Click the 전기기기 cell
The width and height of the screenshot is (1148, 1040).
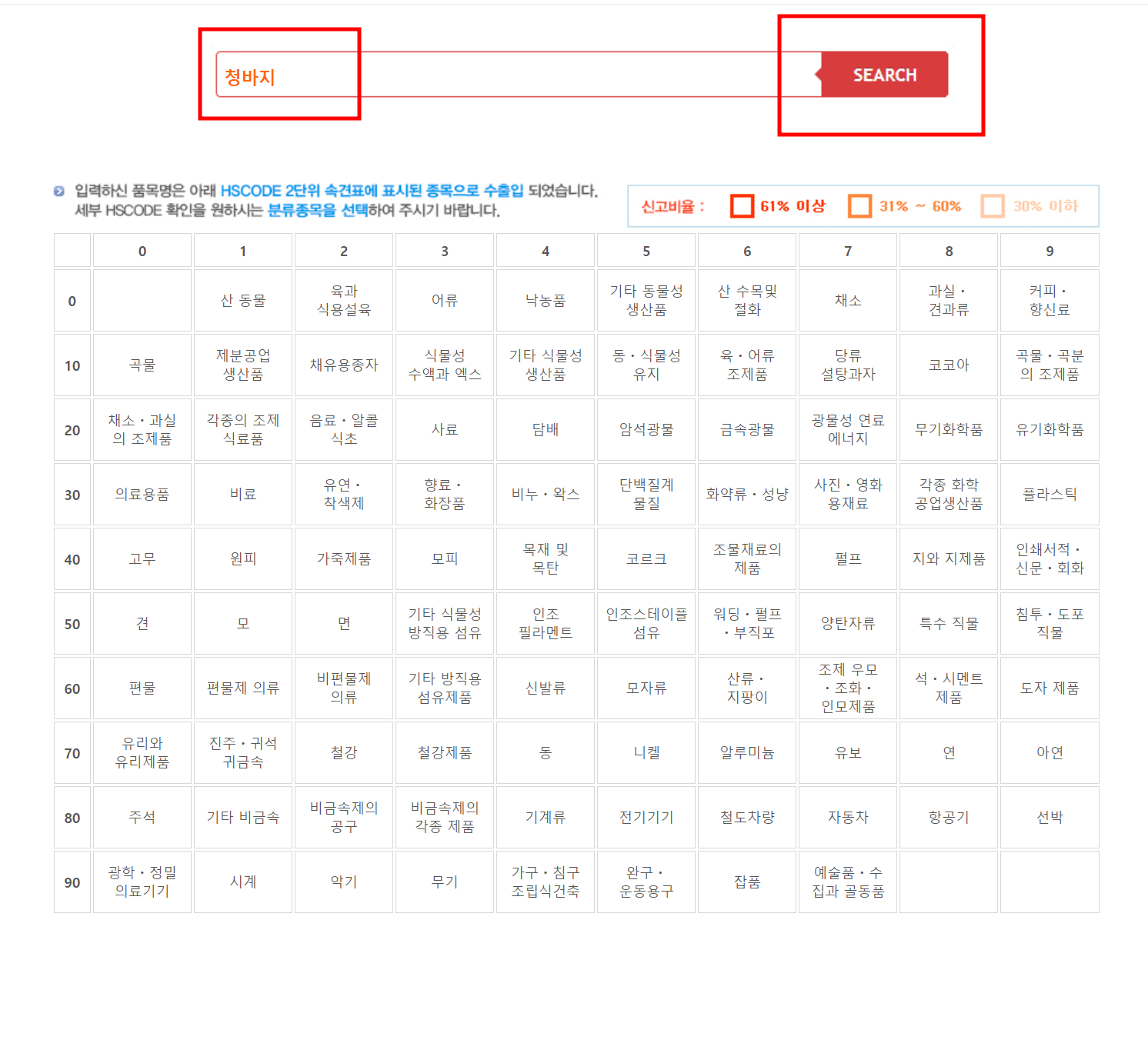click(x=646, y=818)
